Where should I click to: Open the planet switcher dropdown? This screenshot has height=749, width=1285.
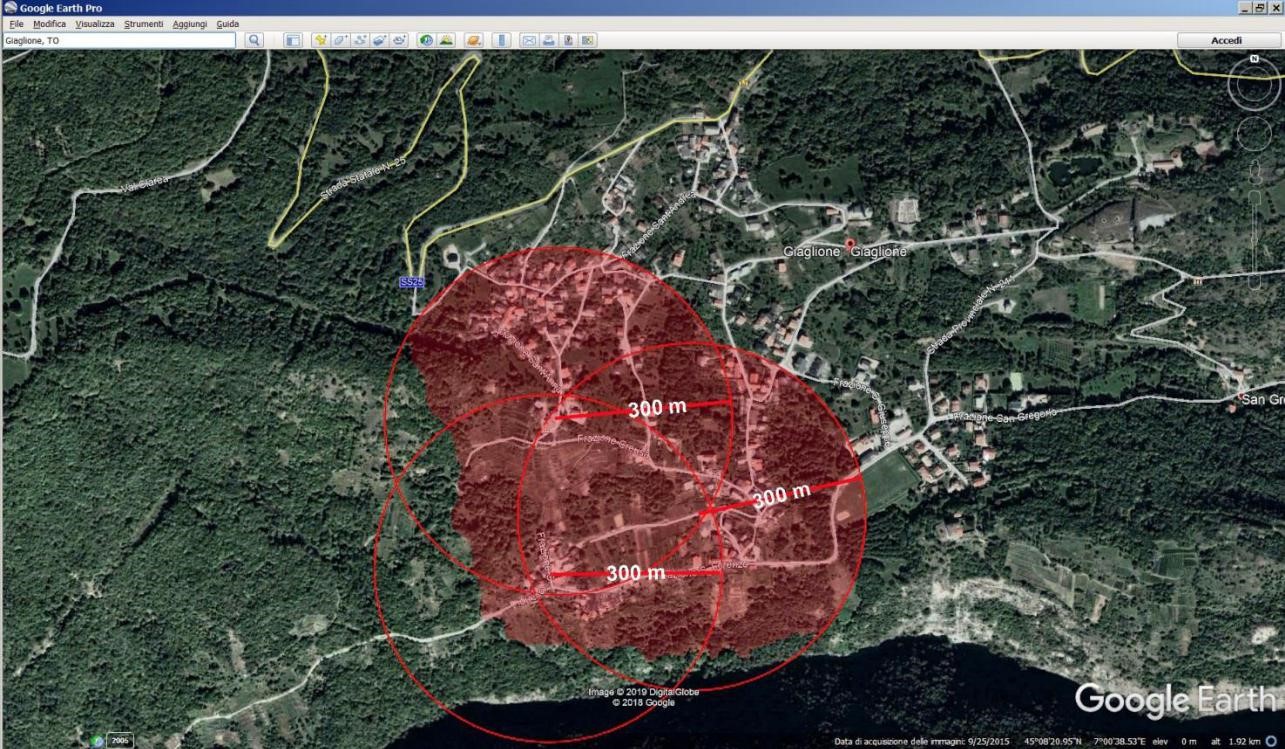click(x=473, y=40)
